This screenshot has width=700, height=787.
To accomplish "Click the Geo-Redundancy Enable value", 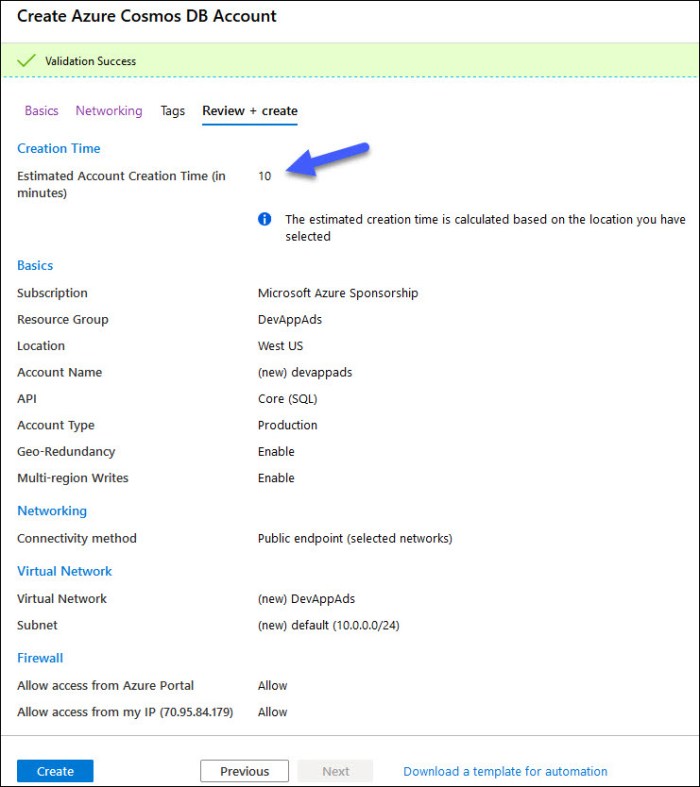I will coord(276,452).
